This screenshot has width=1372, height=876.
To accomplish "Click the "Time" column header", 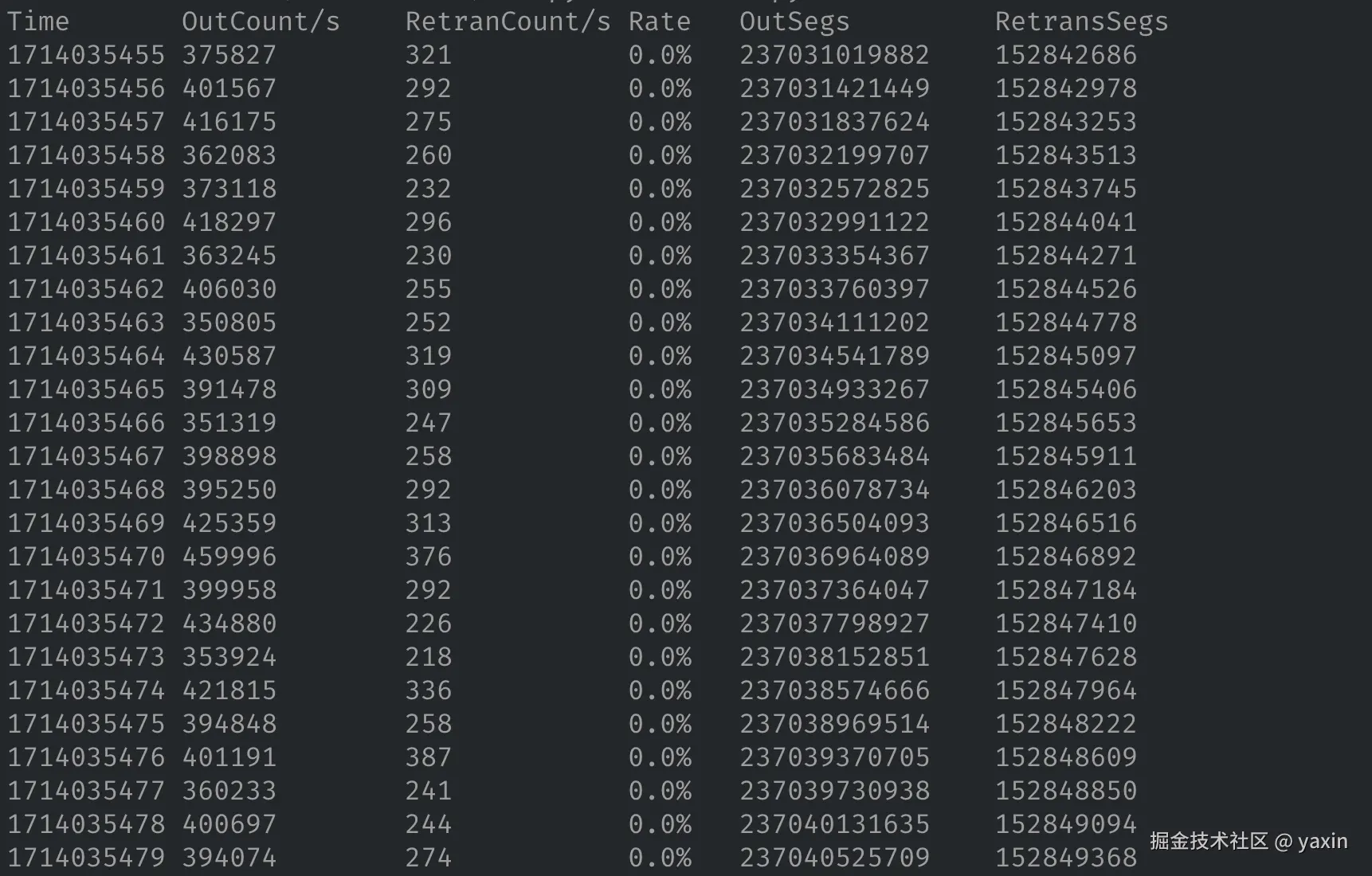I will 38,22.
